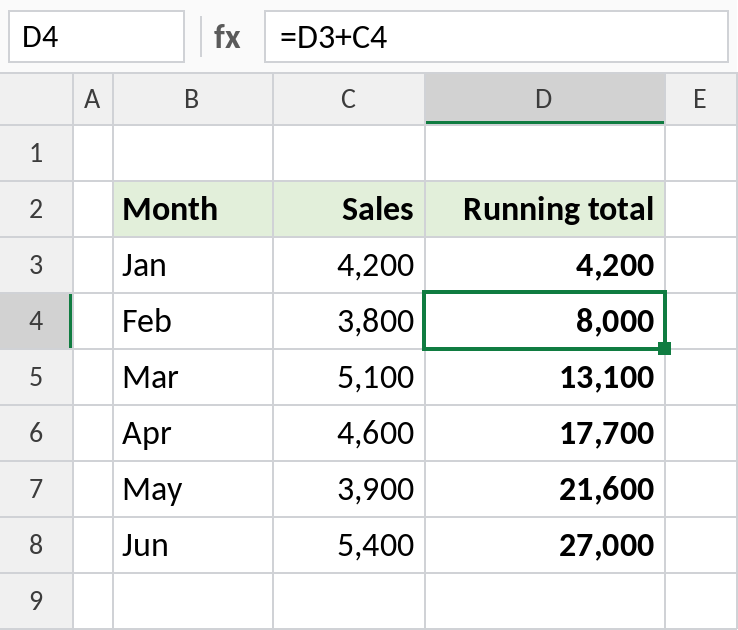Screen dimensions: 738x630
Task: Select running total cell 13,100
Action: 545,377
